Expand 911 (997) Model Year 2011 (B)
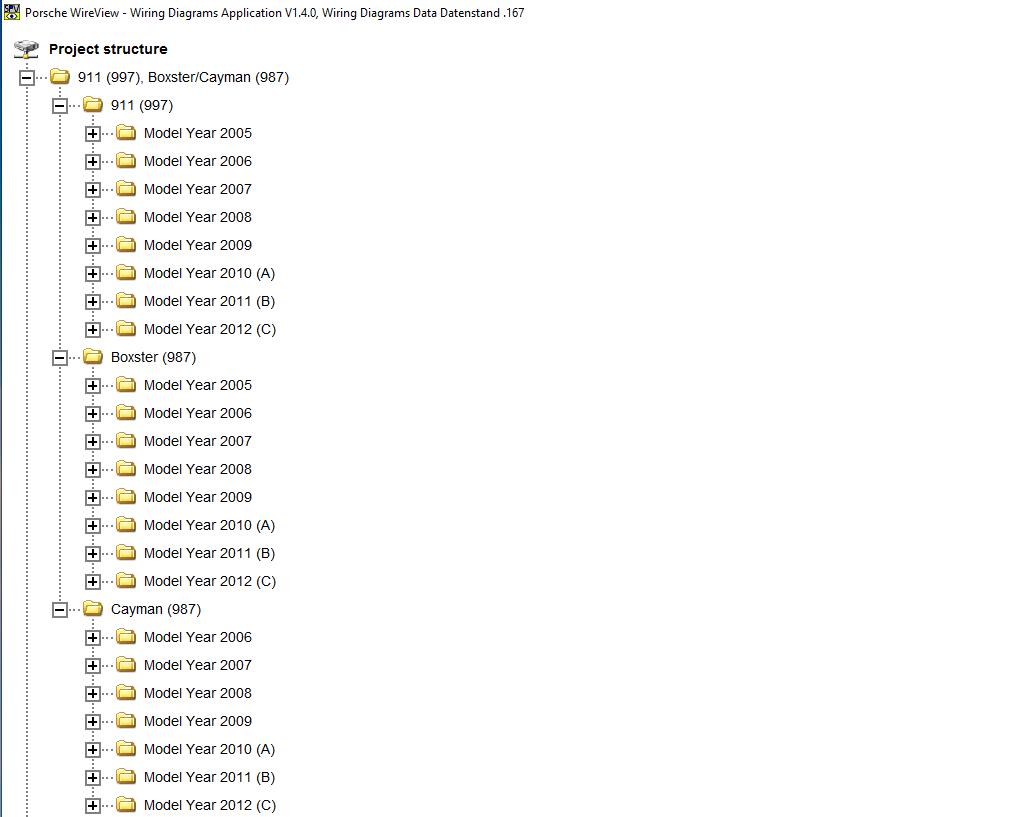Viewport: 1022px width, 817px height. (93, 302)
